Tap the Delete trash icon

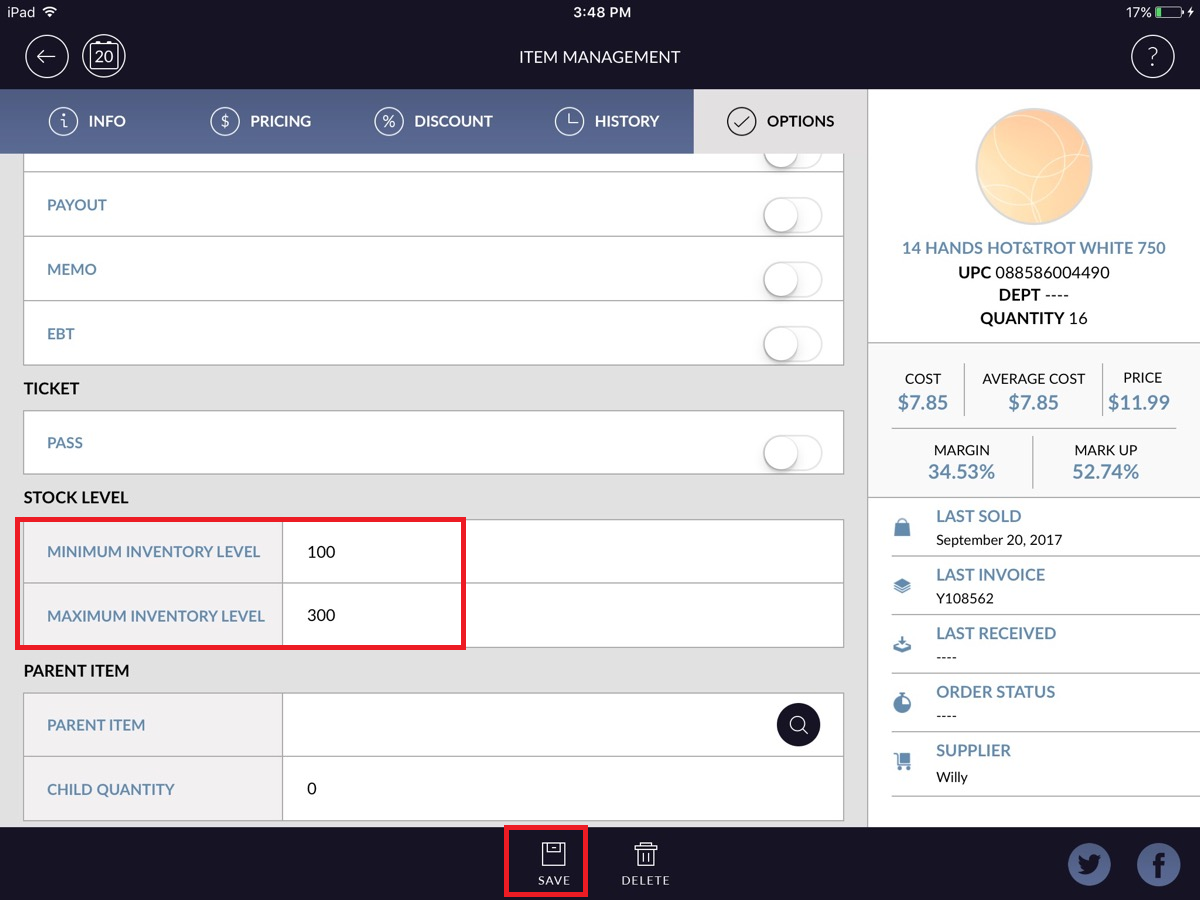coord(645,855)
